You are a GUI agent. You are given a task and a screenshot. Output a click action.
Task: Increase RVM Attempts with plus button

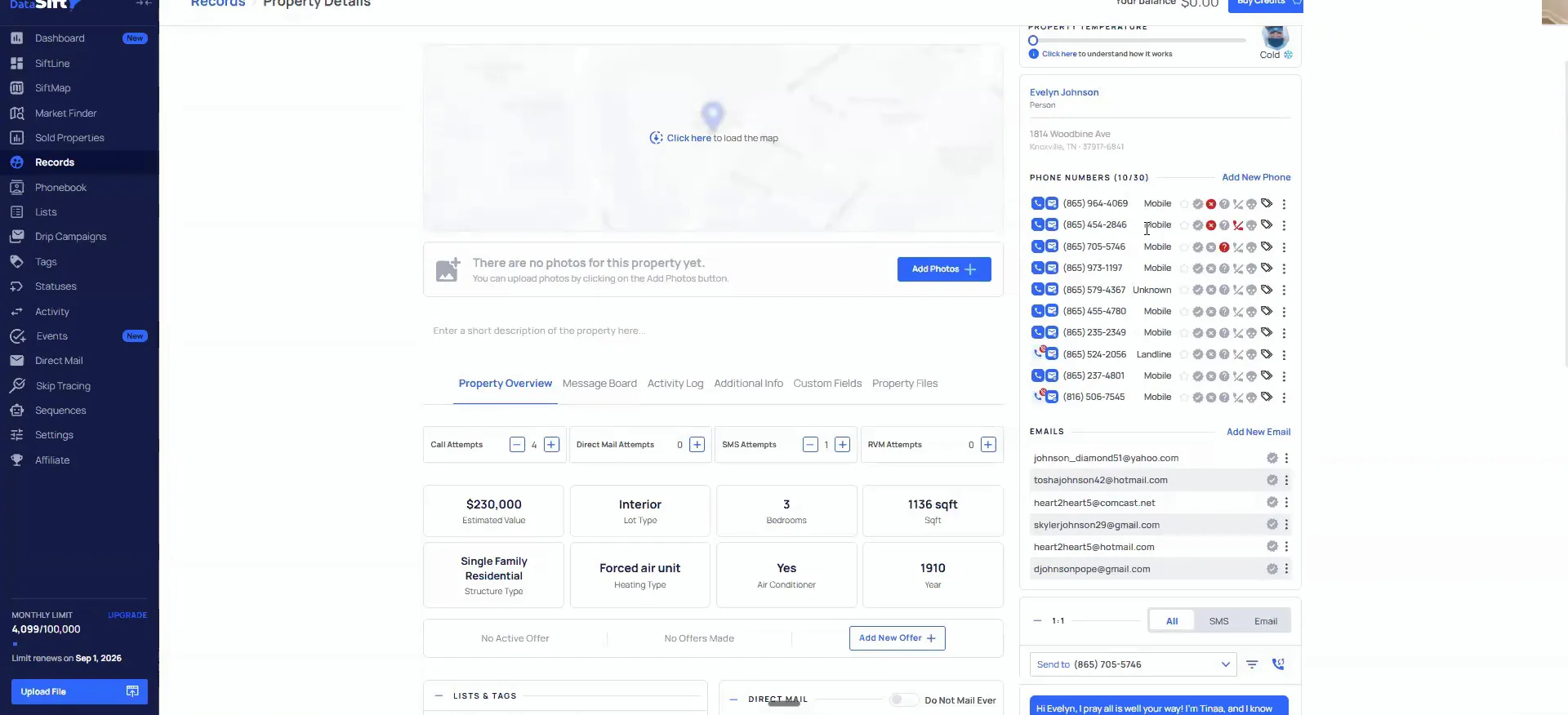(x=988, y=445)
